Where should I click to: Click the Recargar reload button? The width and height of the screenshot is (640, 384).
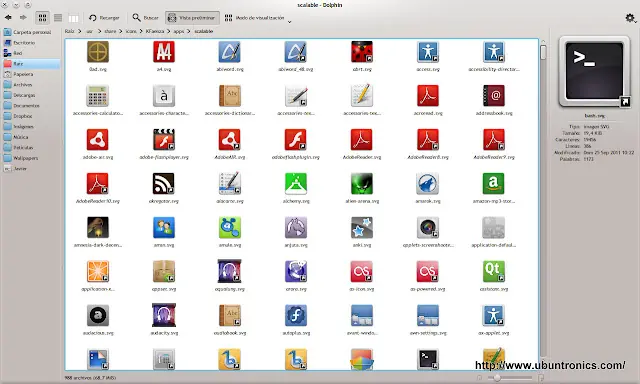coord(104,18)
